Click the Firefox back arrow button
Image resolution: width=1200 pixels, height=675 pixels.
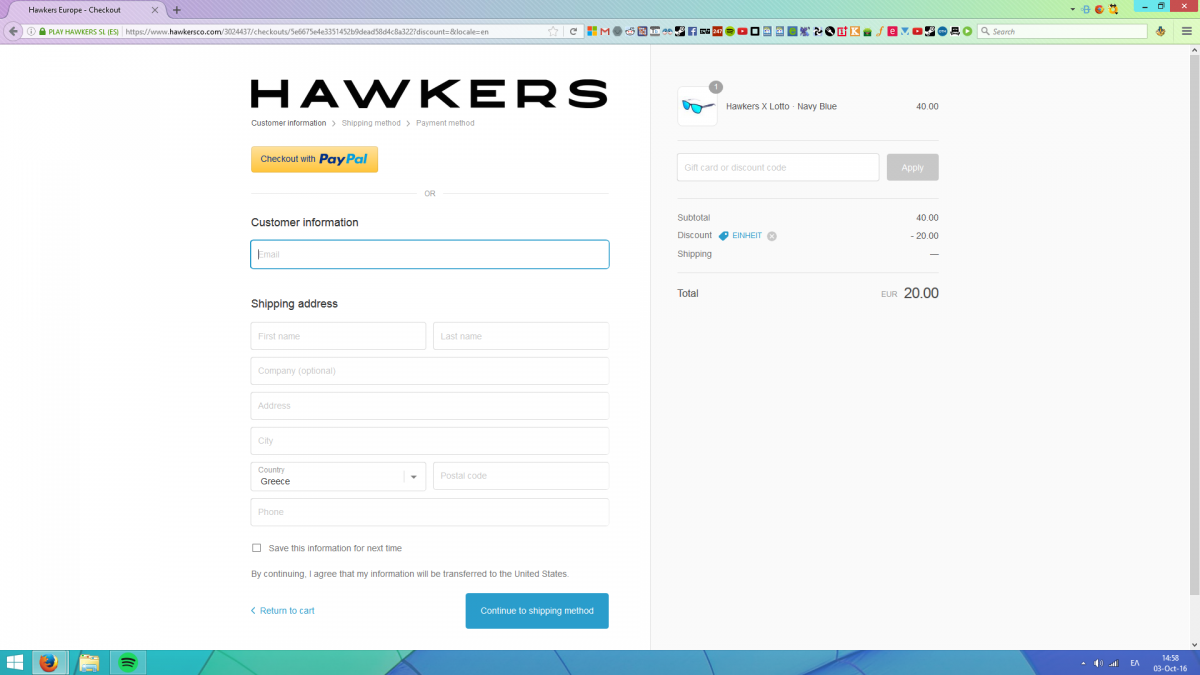tap(14, 31)
